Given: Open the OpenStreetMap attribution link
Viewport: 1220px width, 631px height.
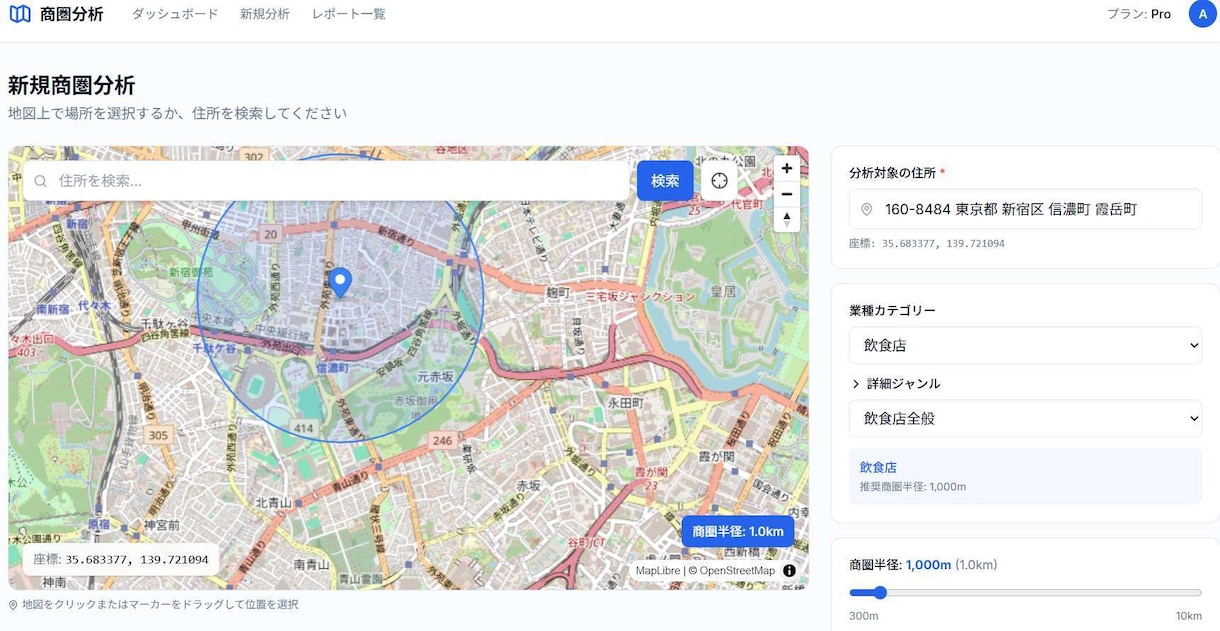Looking at the screenshot, I should coord(737,571).
